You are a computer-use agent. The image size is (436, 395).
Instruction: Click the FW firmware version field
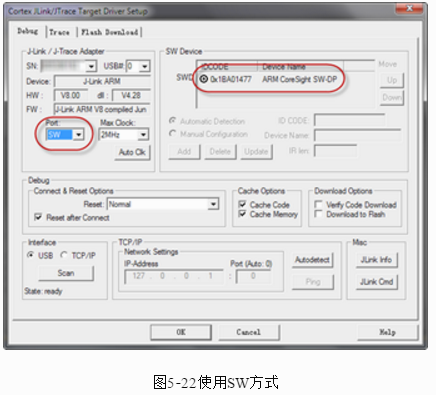pos(102,109)
